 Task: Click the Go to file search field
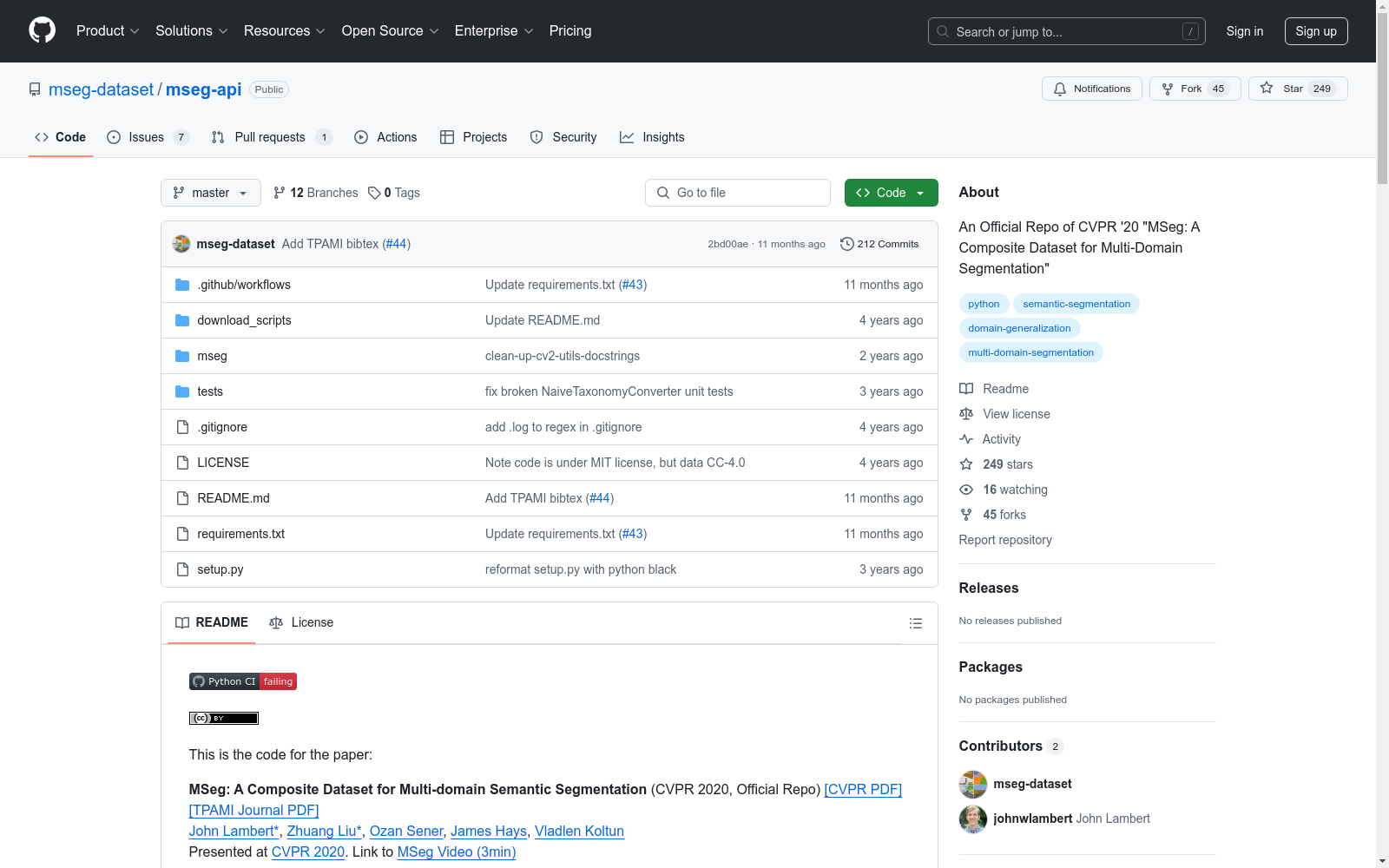738,193
